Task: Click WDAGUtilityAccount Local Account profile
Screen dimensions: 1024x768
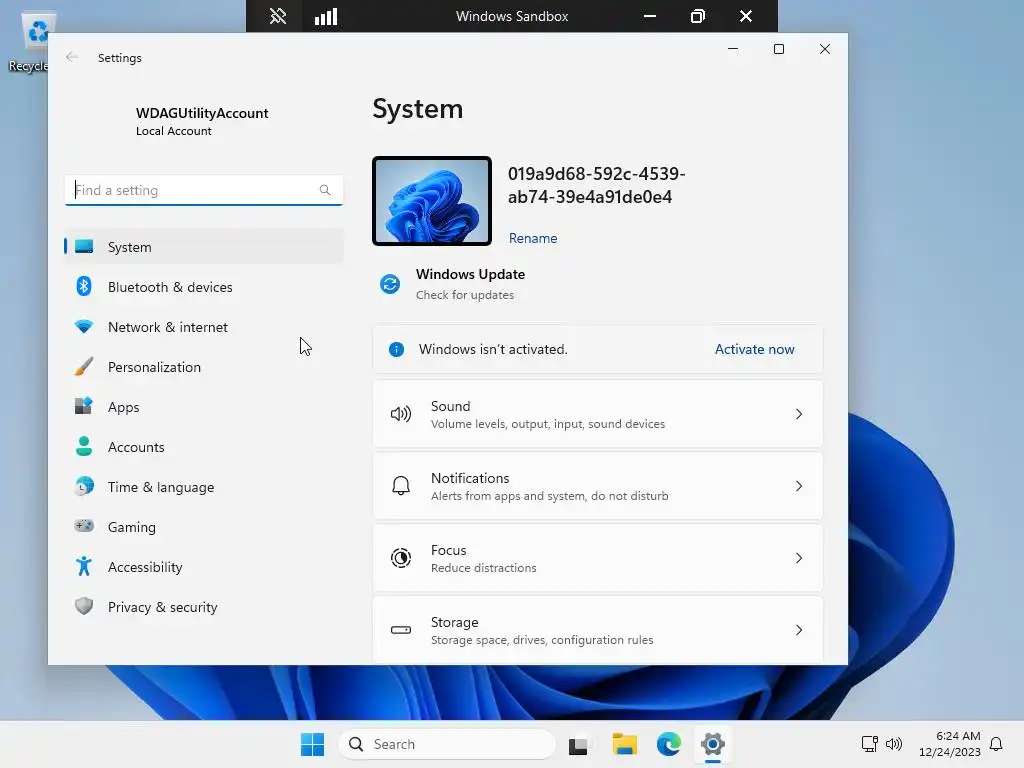Action: coord(202,121)
